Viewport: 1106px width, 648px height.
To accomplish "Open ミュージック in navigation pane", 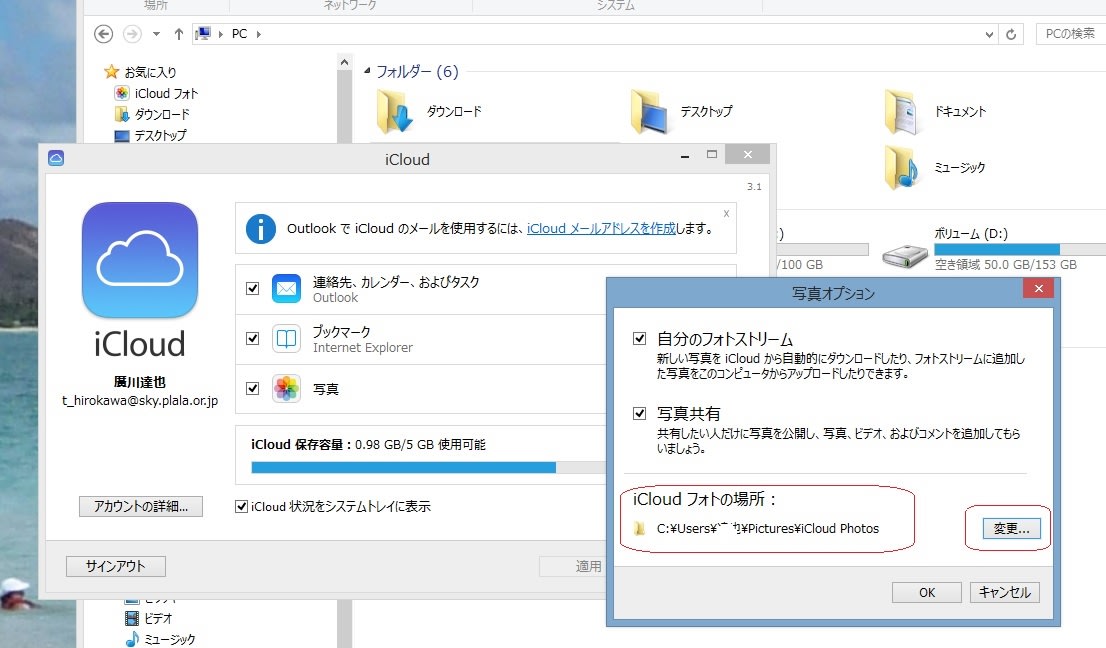I will (x=160, y=640).
